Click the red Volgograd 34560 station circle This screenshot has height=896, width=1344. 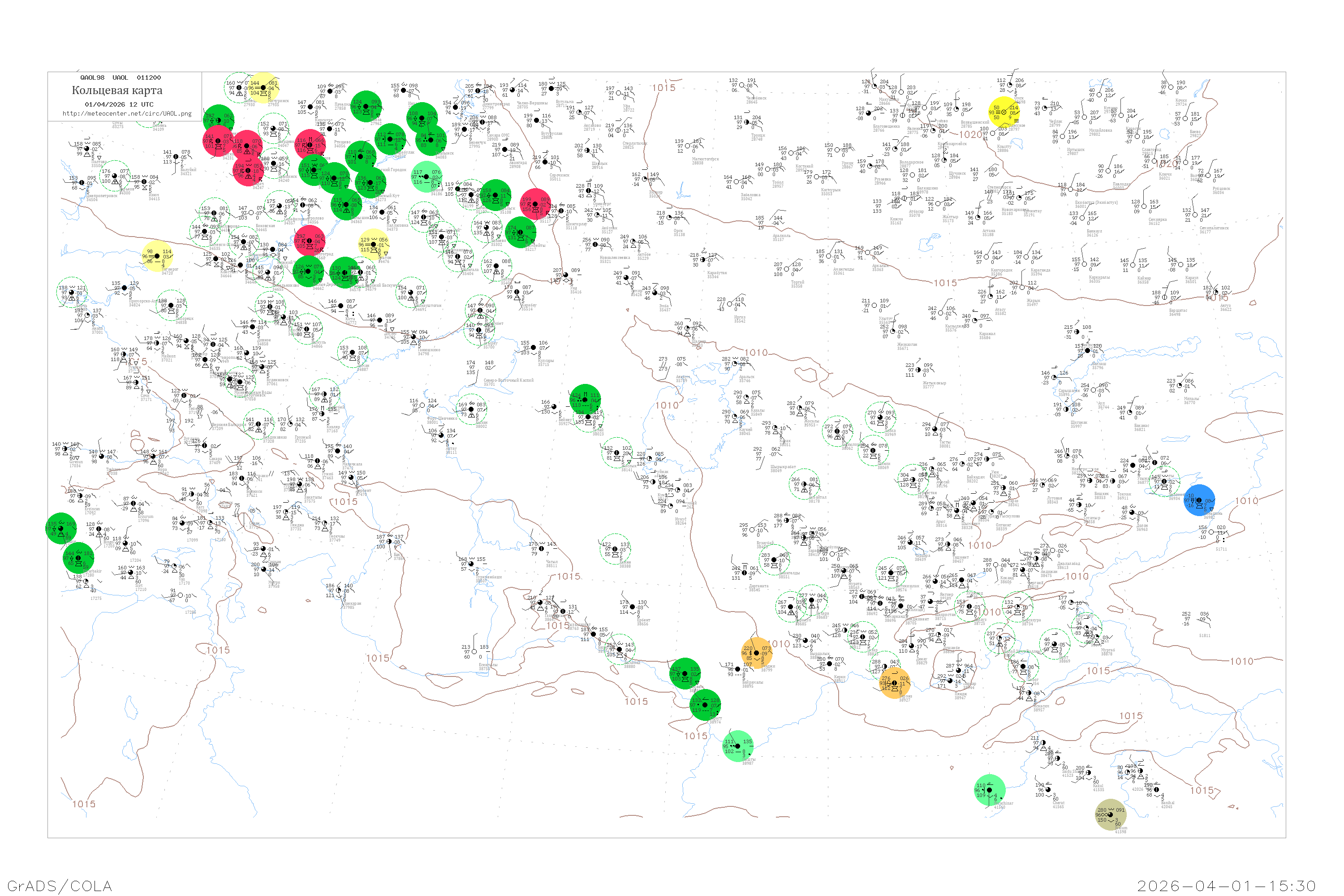[x=309, y=241]
